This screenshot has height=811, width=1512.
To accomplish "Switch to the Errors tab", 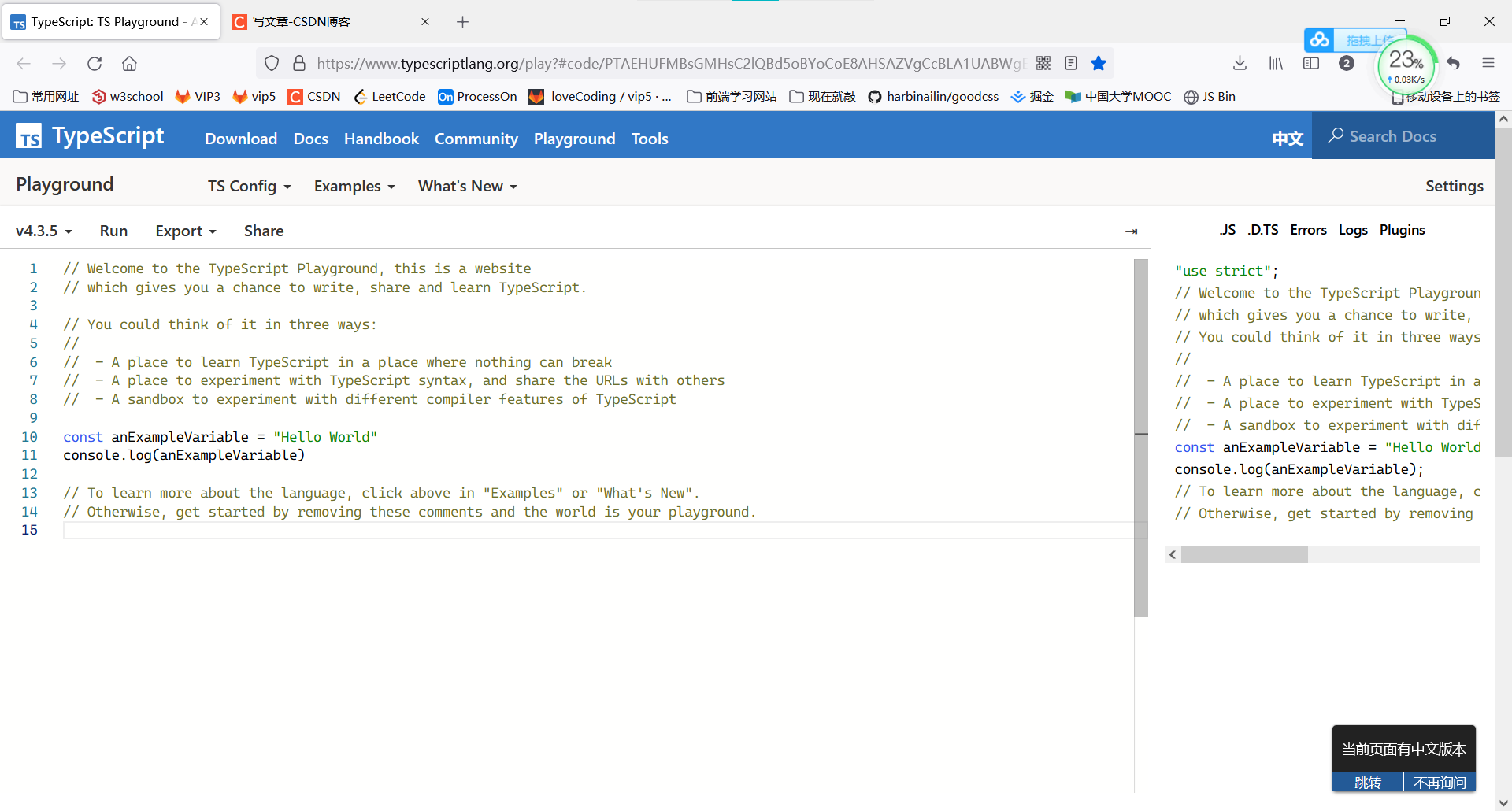I will 1308,230.
